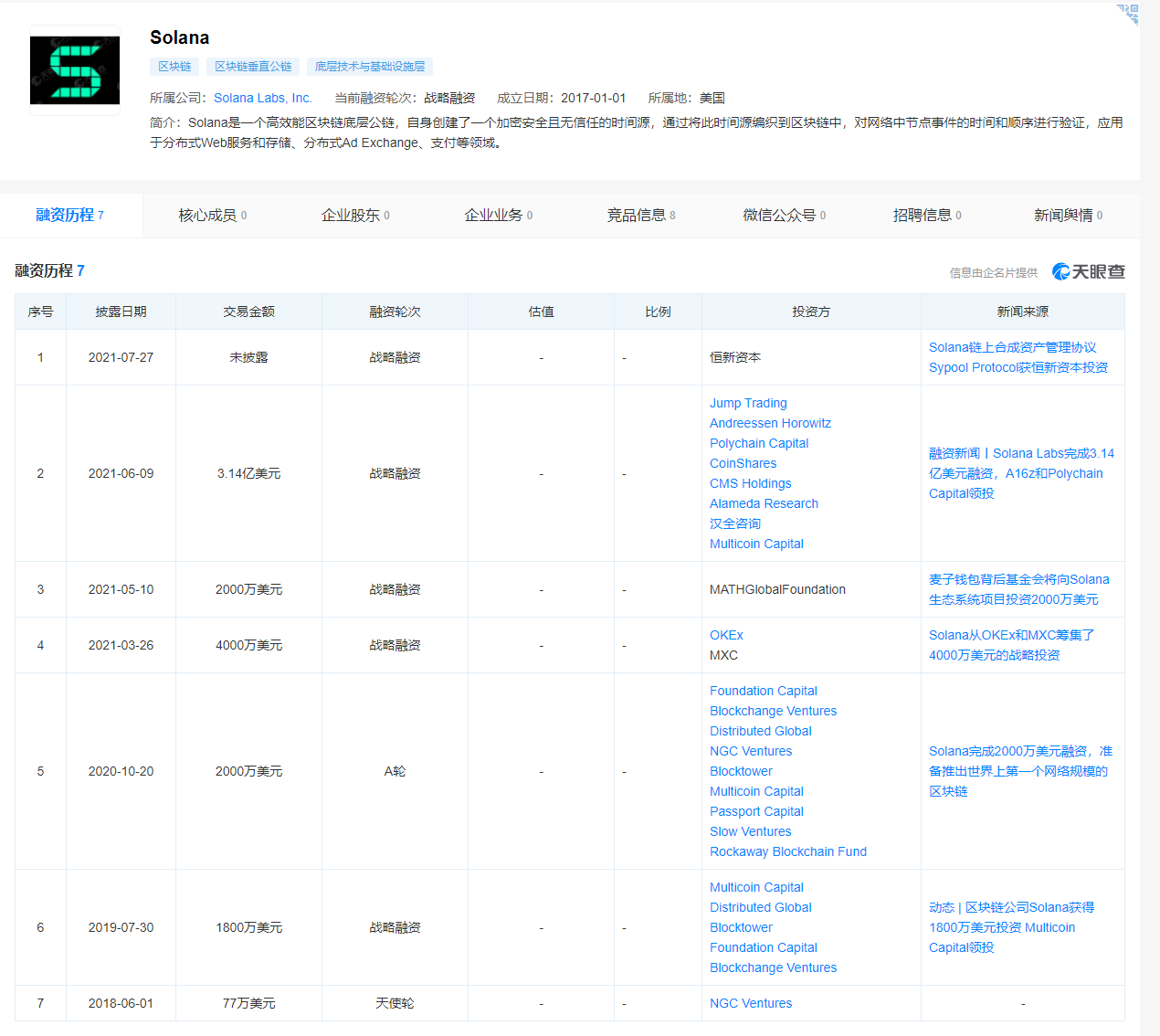Viewport: 1160px width, 1036px height.
Task: Switch to the 企业股东 tab
Action: 355,216
